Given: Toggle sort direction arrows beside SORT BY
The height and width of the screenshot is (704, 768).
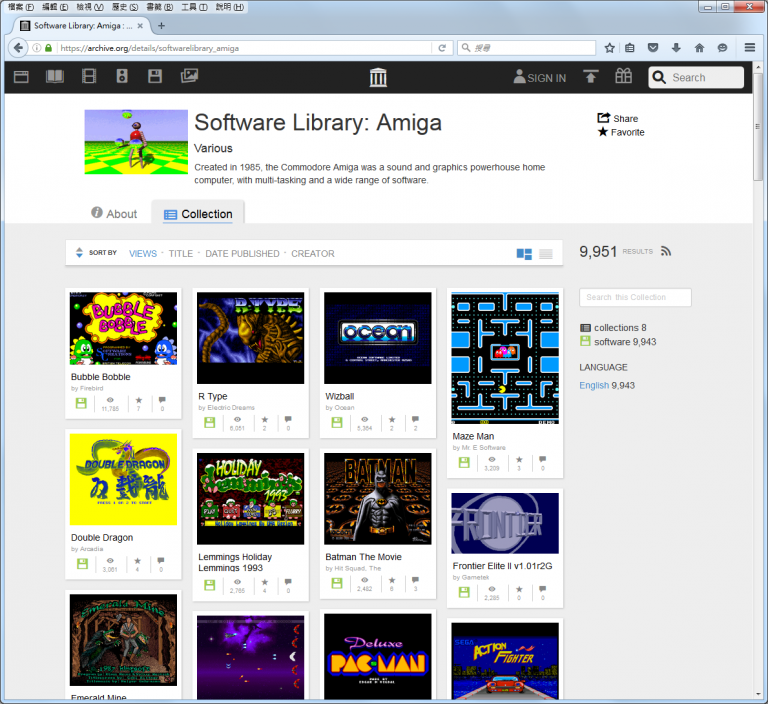Looking at the screenshot, I should [x=79, y=253].
